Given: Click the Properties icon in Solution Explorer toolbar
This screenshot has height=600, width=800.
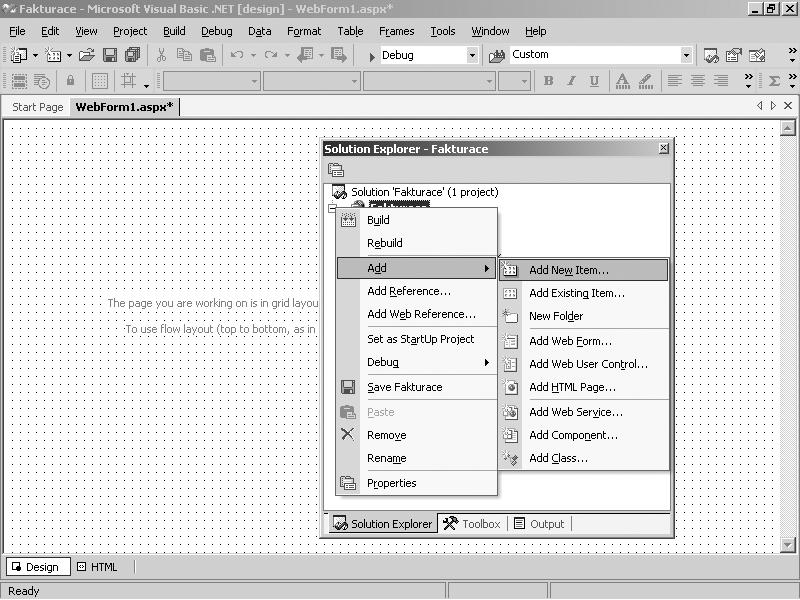Looking at the screenshot, I should click(x=336, y=170).
